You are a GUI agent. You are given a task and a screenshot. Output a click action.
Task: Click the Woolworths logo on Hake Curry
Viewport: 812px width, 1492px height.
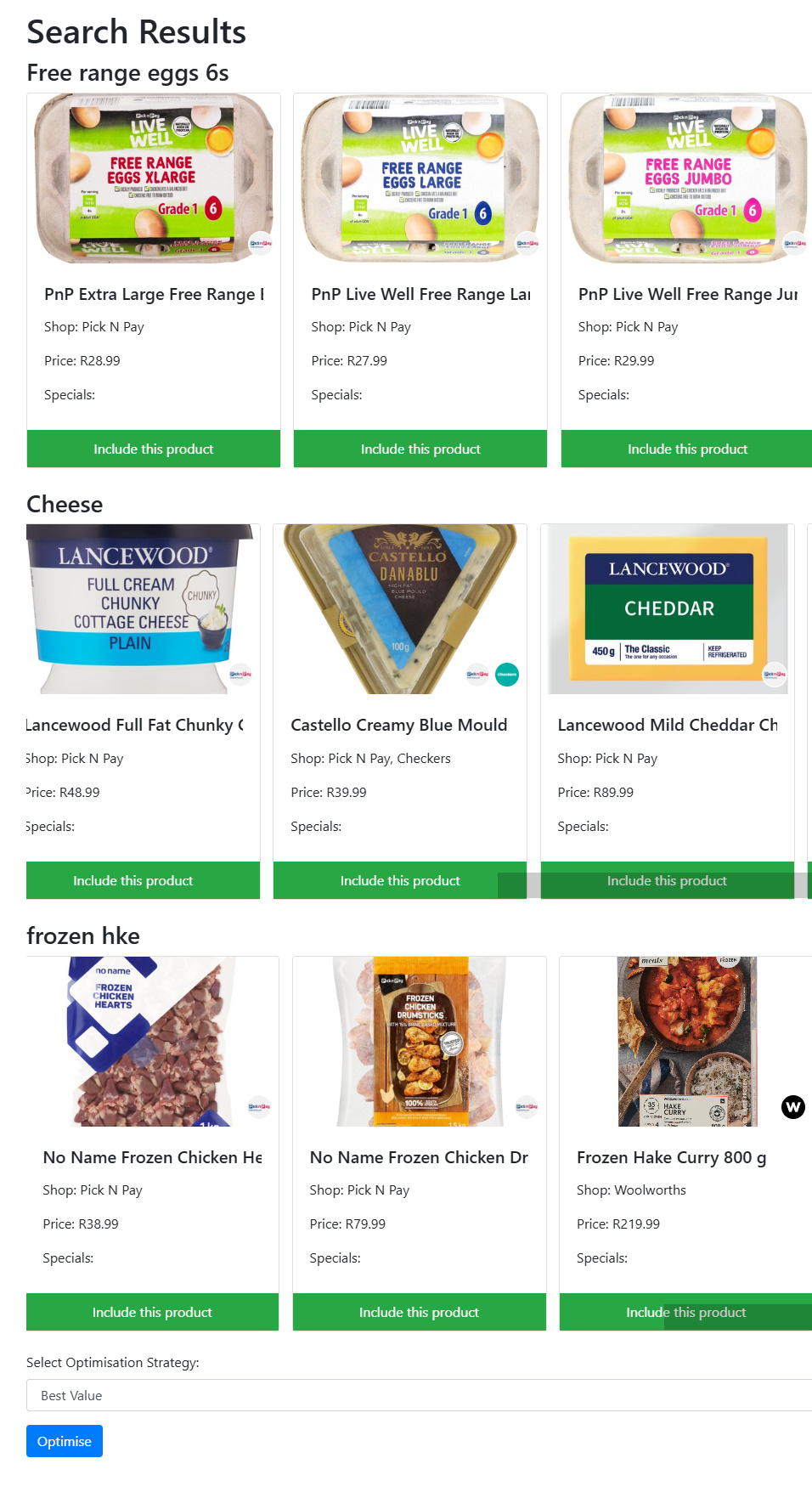click(x=792, y=1106)
